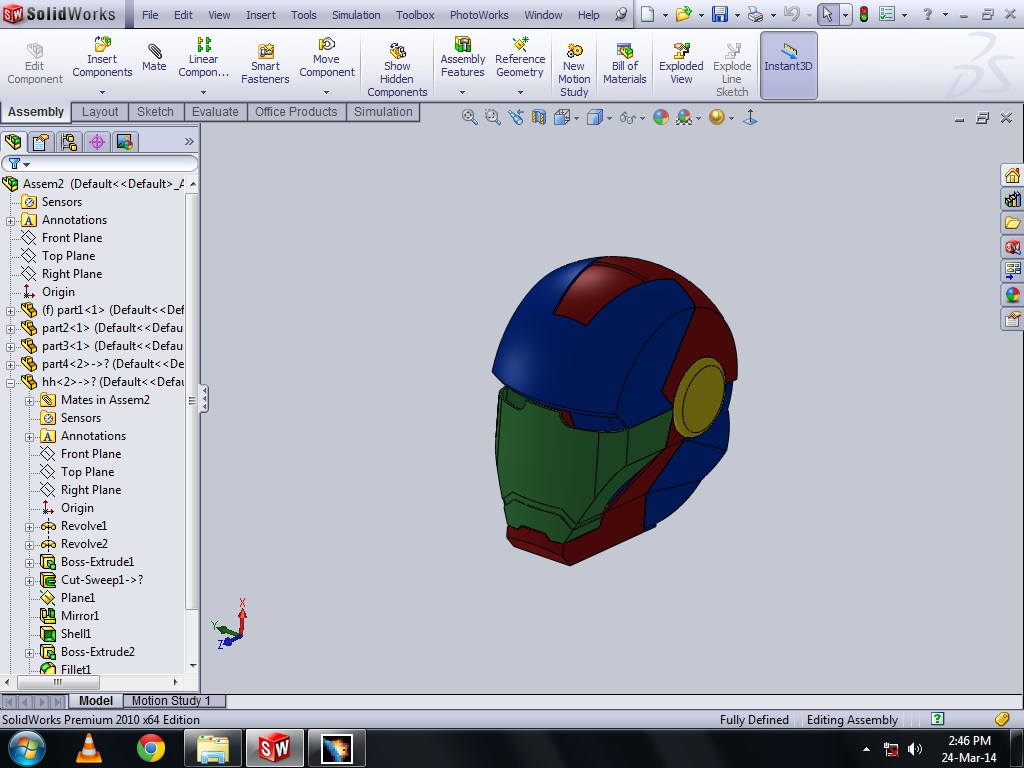Image resolution: width=1024 pixels, height=768 pixels.
Task: Open Appearances task pane icon
Action: [x=1012, y=295]
